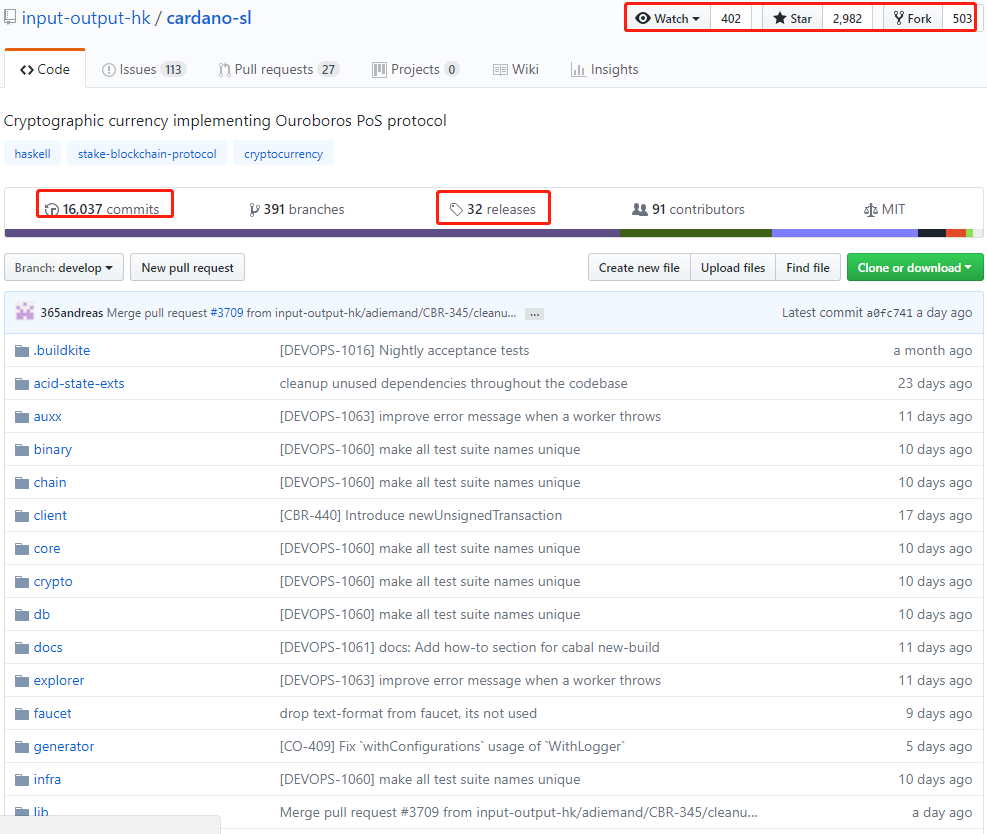View the 503 forks count
The width and height of the screenshot is (987, 834).
pos(962,18)
